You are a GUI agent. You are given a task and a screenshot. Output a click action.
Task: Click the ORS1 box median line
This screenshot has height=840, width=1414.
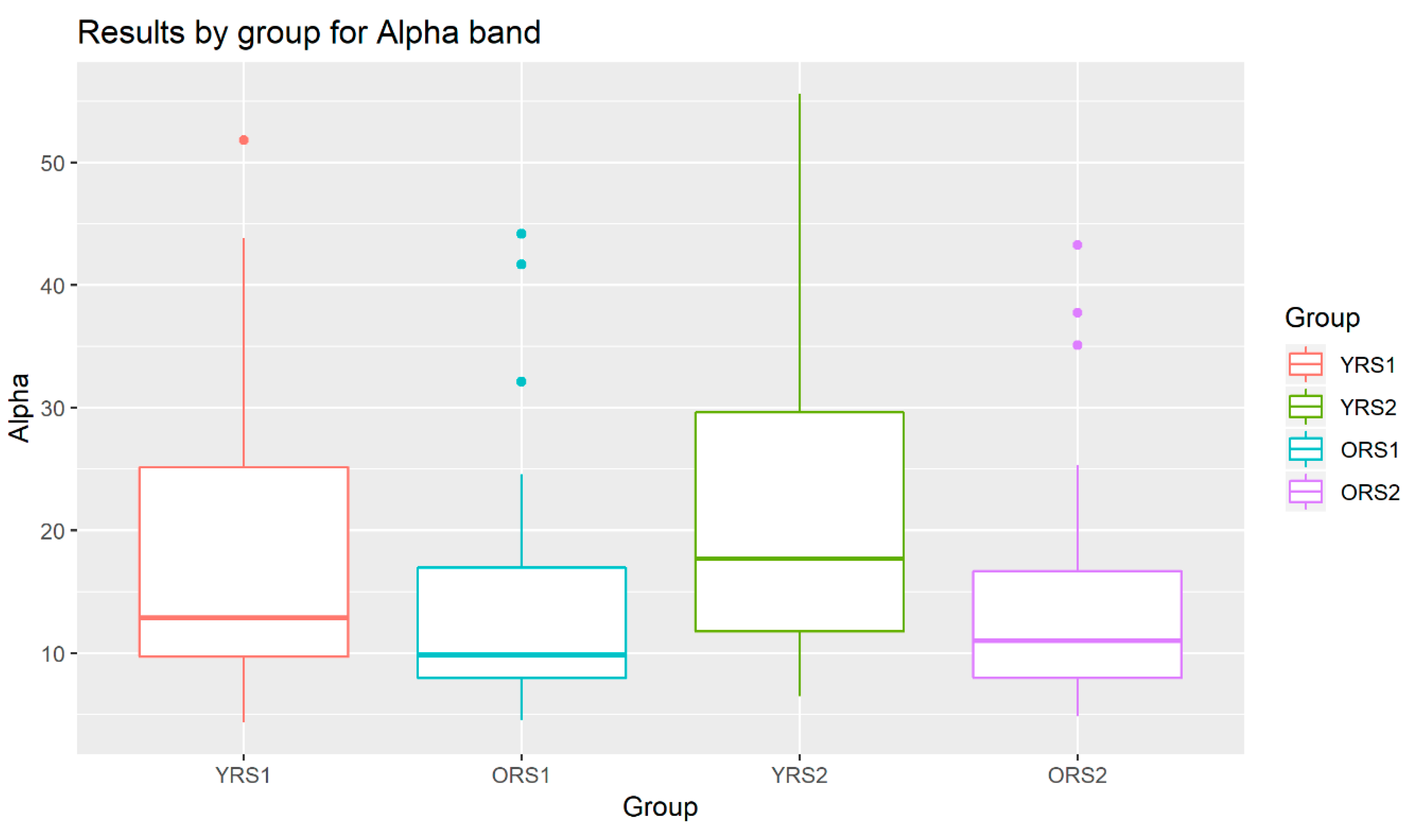(521, 655)
